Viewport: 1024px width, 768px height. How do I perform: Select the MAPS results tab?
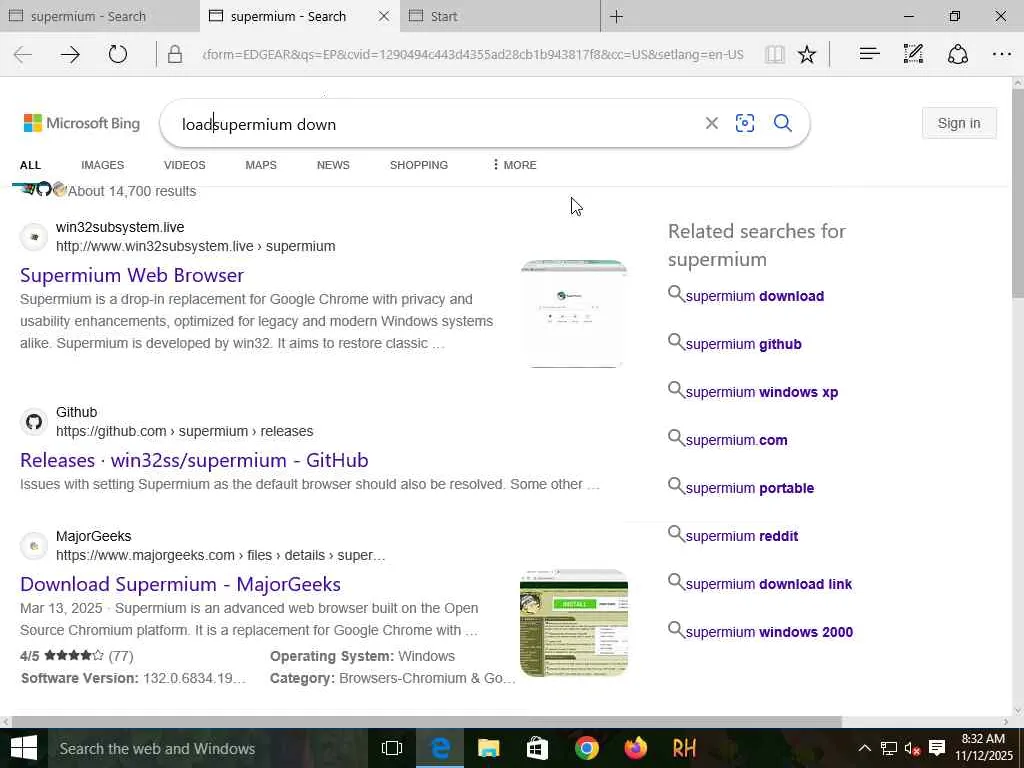point(261,165)
